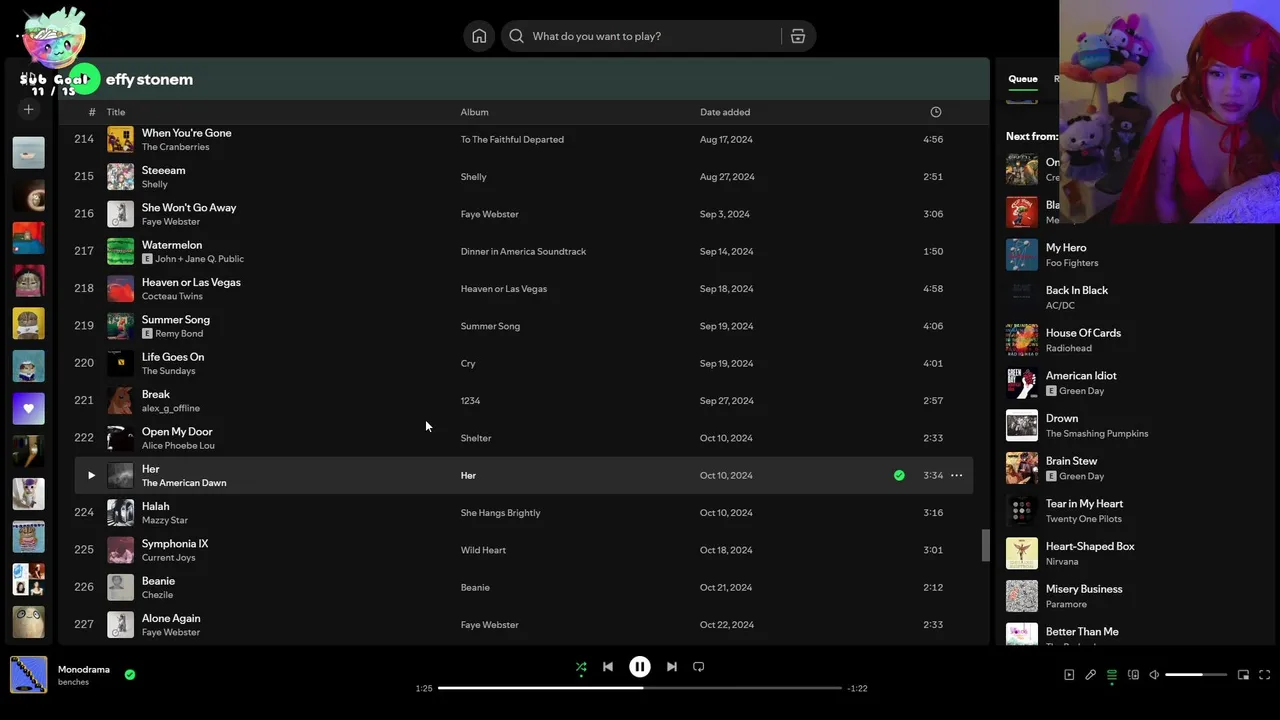This screenshot has width=1280, height=720.
Task: Open the Connect to a device icon
Action: tap(1133, 675)
